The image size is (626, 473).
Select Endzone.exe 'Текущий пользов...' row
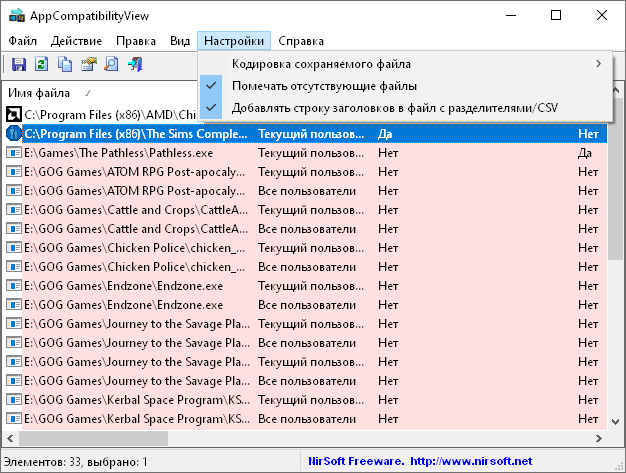[307, 286]
